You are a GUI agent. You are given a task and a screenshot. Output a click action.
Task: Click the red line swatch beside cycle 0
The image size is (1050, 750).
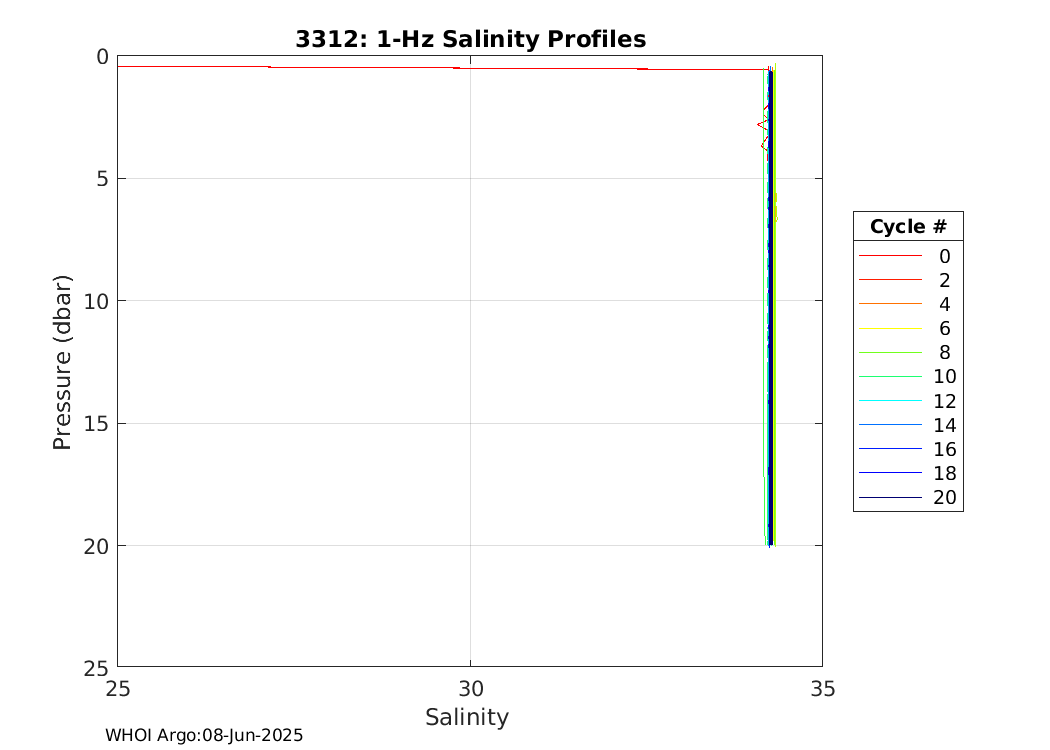pos(891,256)
